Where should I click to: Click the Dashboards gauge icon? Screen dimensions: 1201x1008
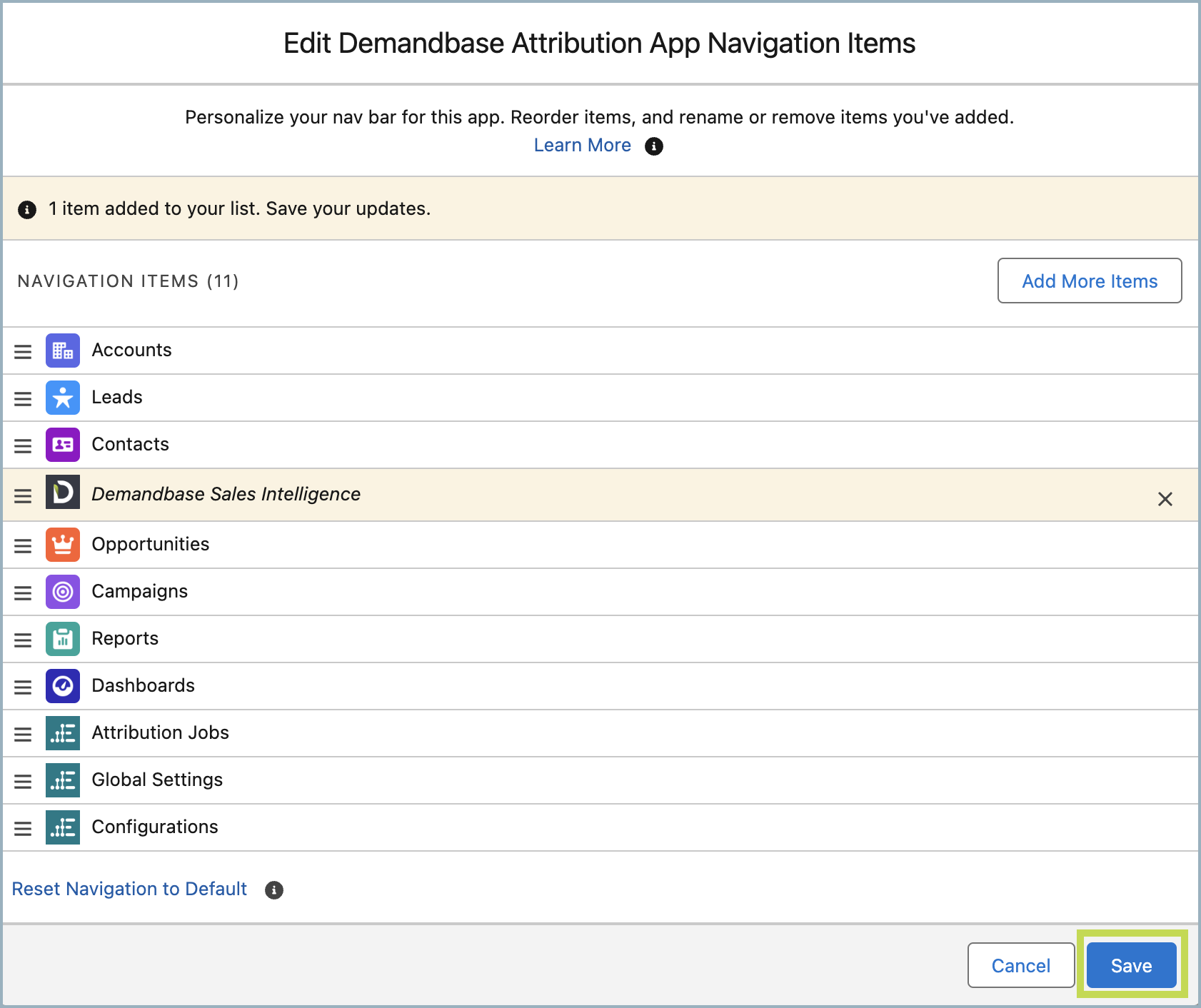(63, 686)
